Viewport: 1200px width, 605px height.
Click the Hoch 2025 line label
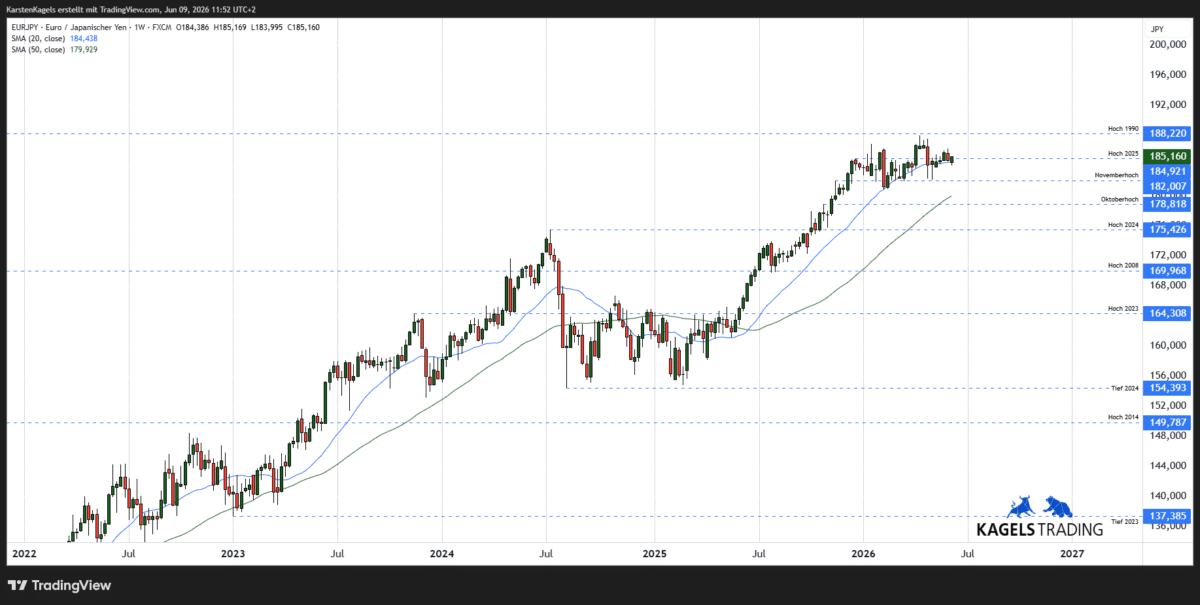1123,153
